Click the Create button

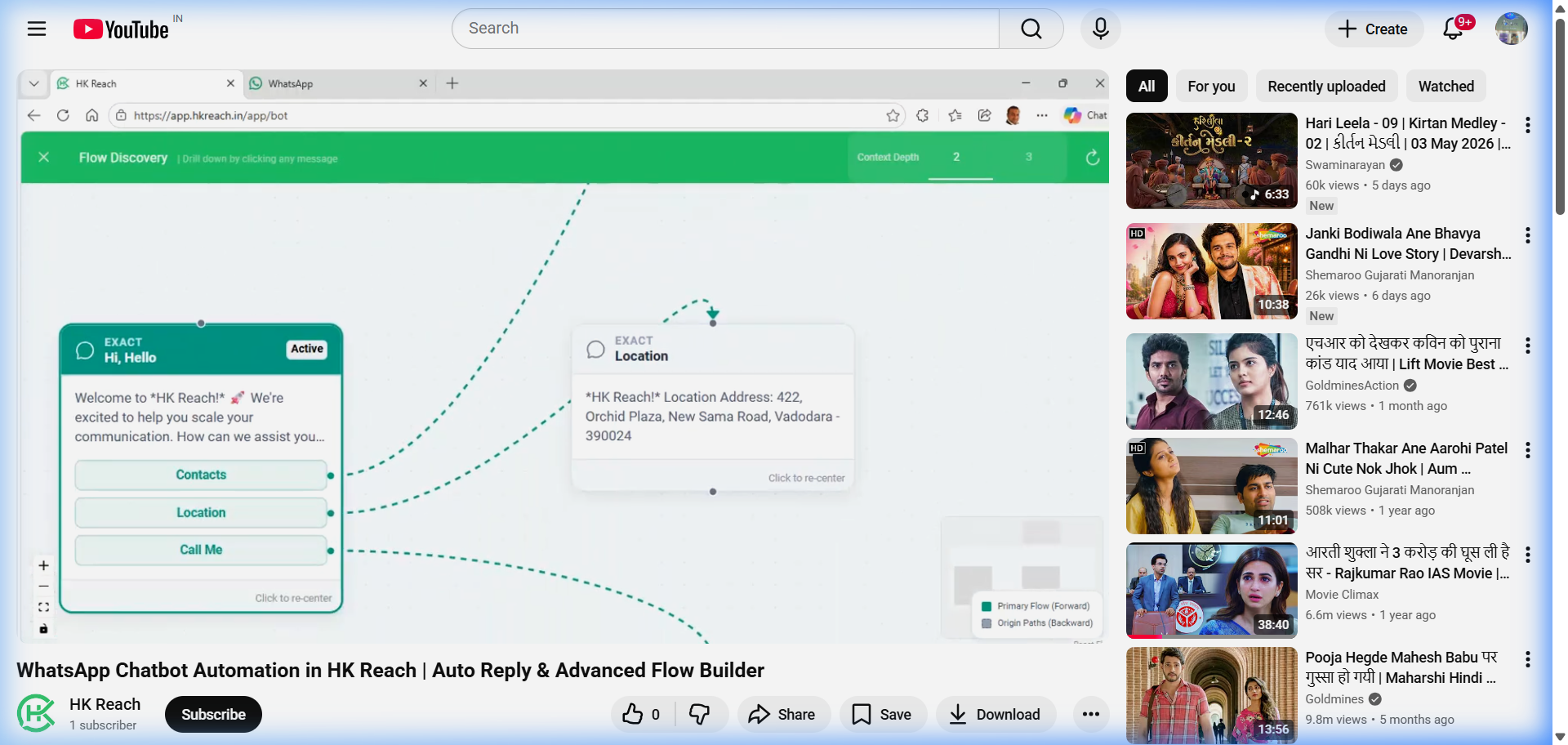(1374, 29)
